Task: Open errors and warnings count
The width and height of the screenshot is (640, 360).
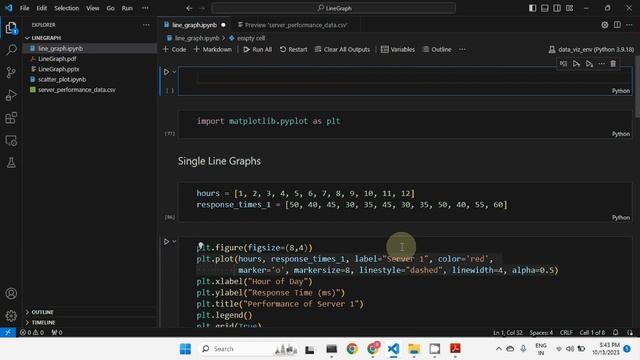Action: tap(32, 332)
